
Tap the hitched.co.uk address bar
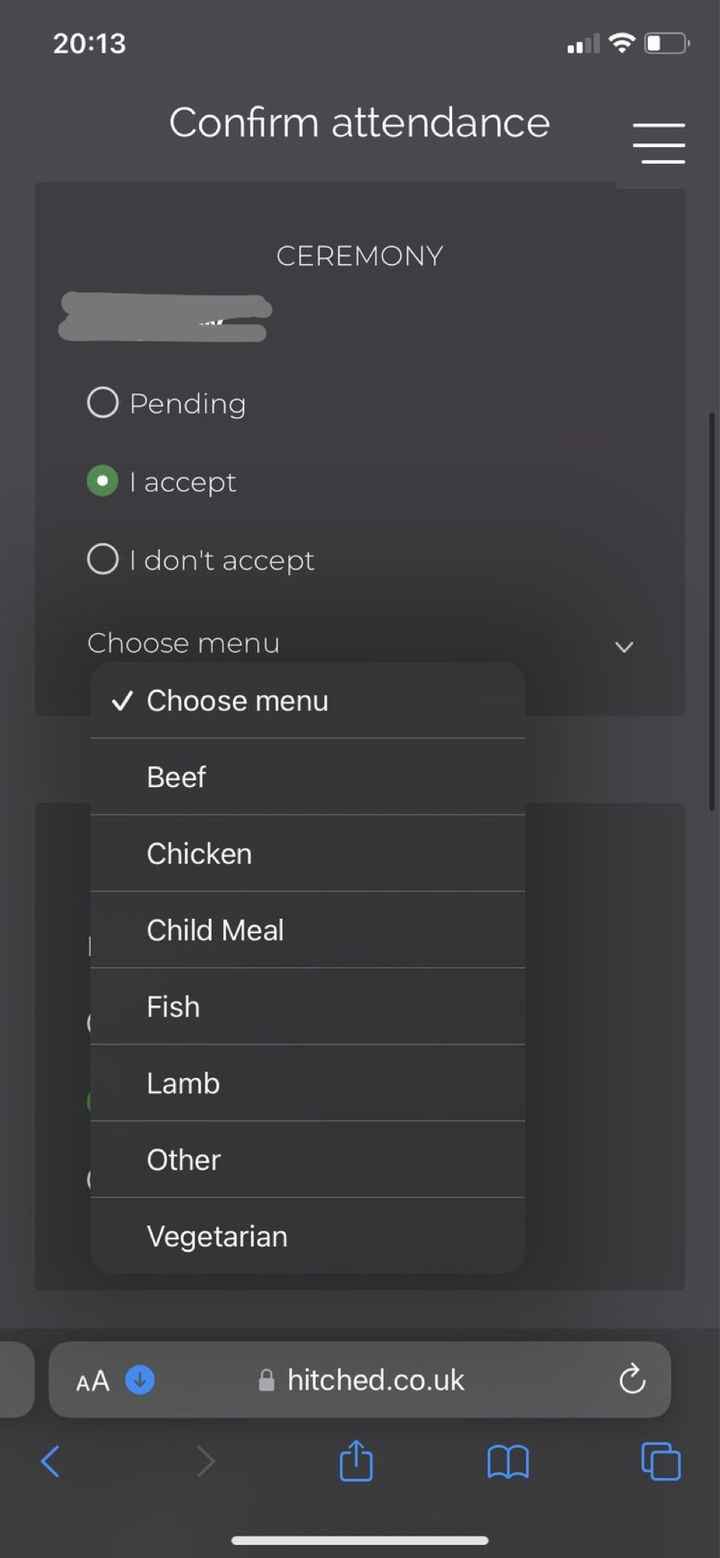pos(374,1380)
